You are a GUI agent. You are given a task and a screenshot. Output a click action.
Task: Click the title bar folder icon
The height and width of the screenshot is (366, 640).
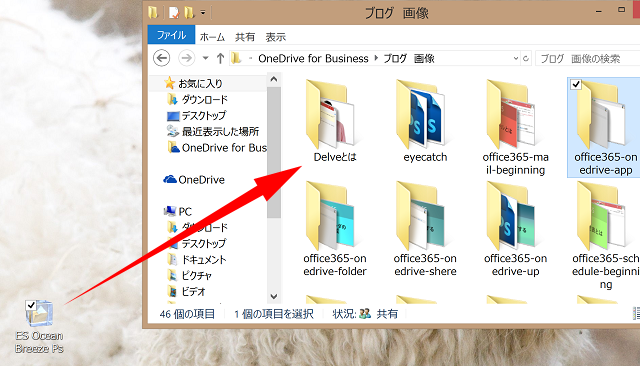(153, 13)
